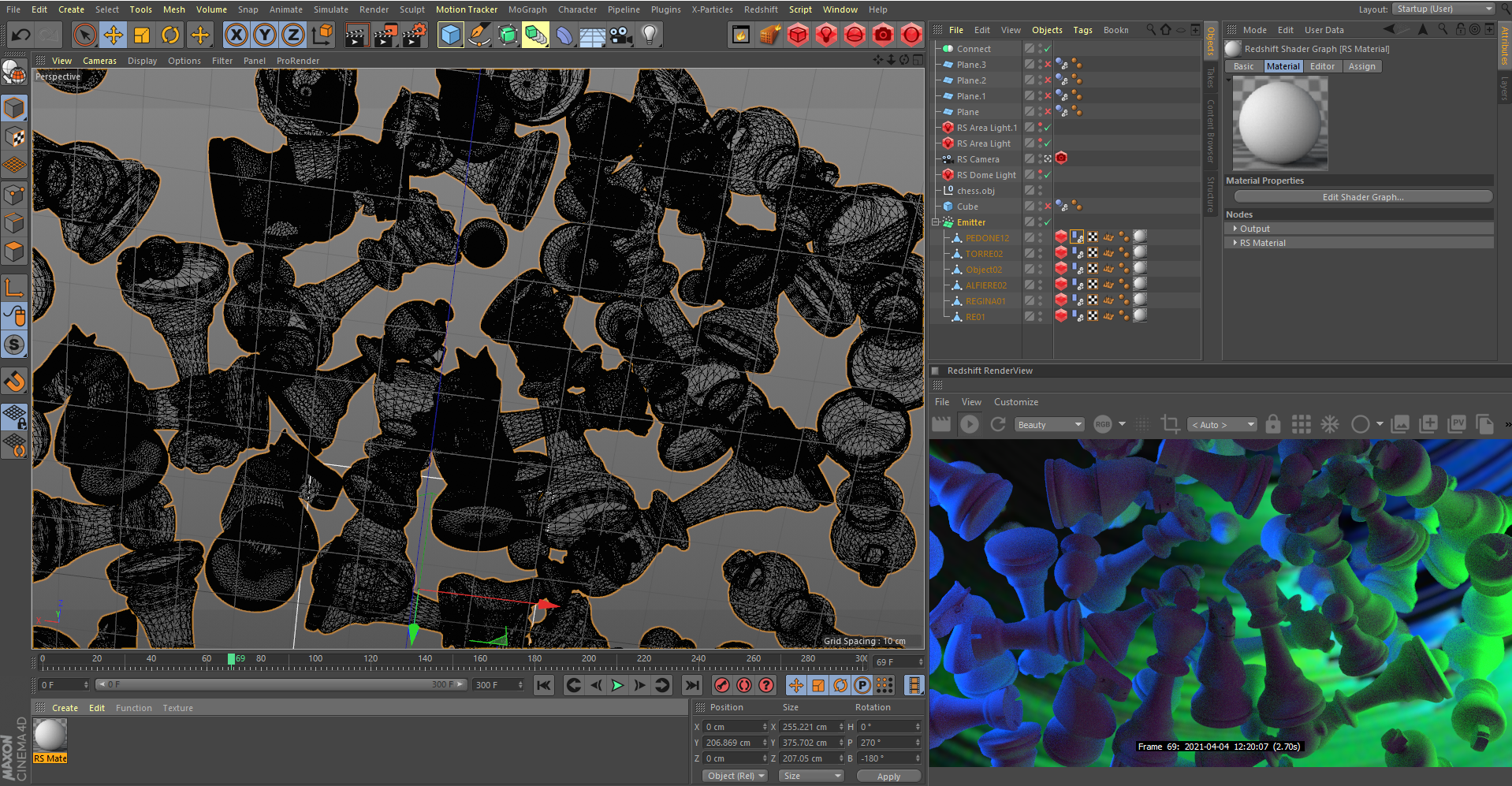Add a Cube primitive from toolbar
1512x786 pixels.
coord(450,35)
